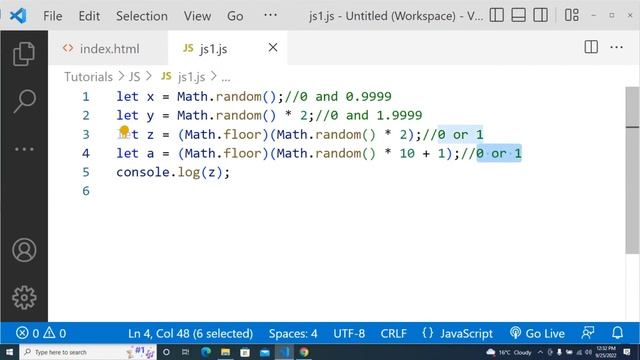Open the Windows Start button
This screenshot has height=360, width=640.
point(9,352)
